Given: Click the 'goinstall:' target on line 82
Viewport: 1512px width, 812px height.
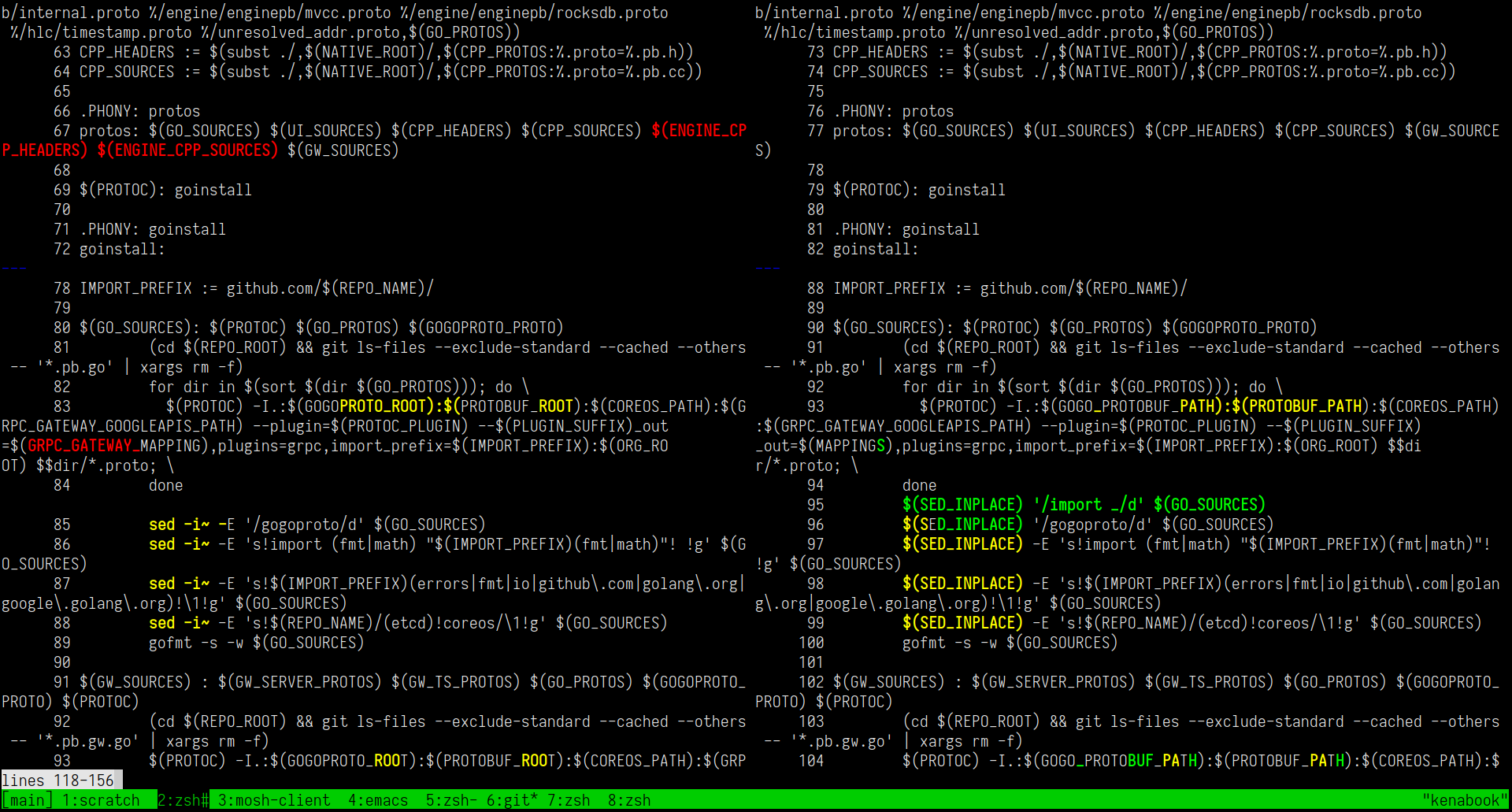Looking at the screenshot, I should tap(874, 248).
